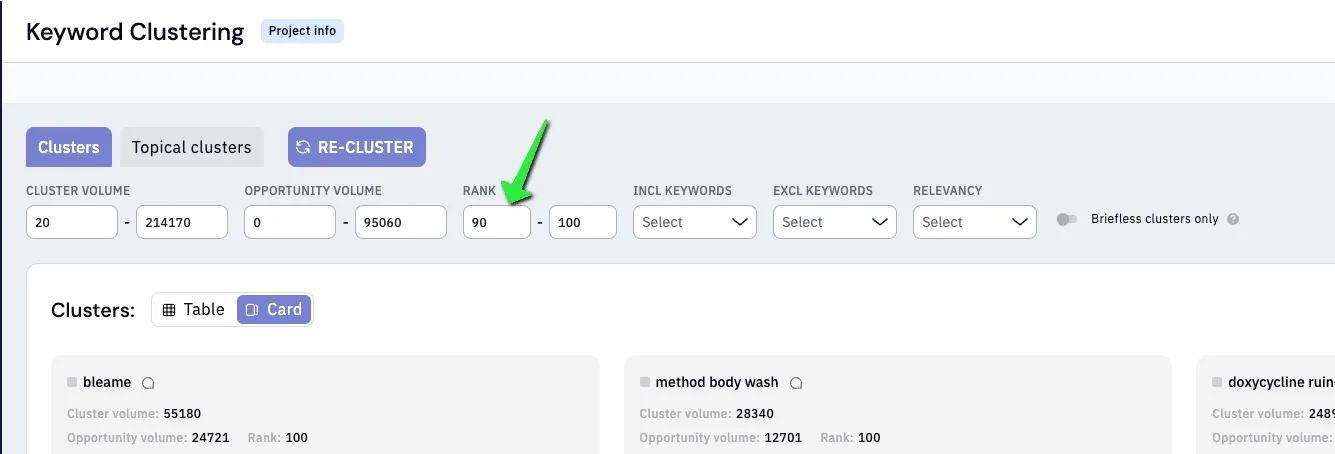Viewport: 1335px width, 454px height.
Task: Click the search icon next to bleame
Action: click(x=148, y=383)
